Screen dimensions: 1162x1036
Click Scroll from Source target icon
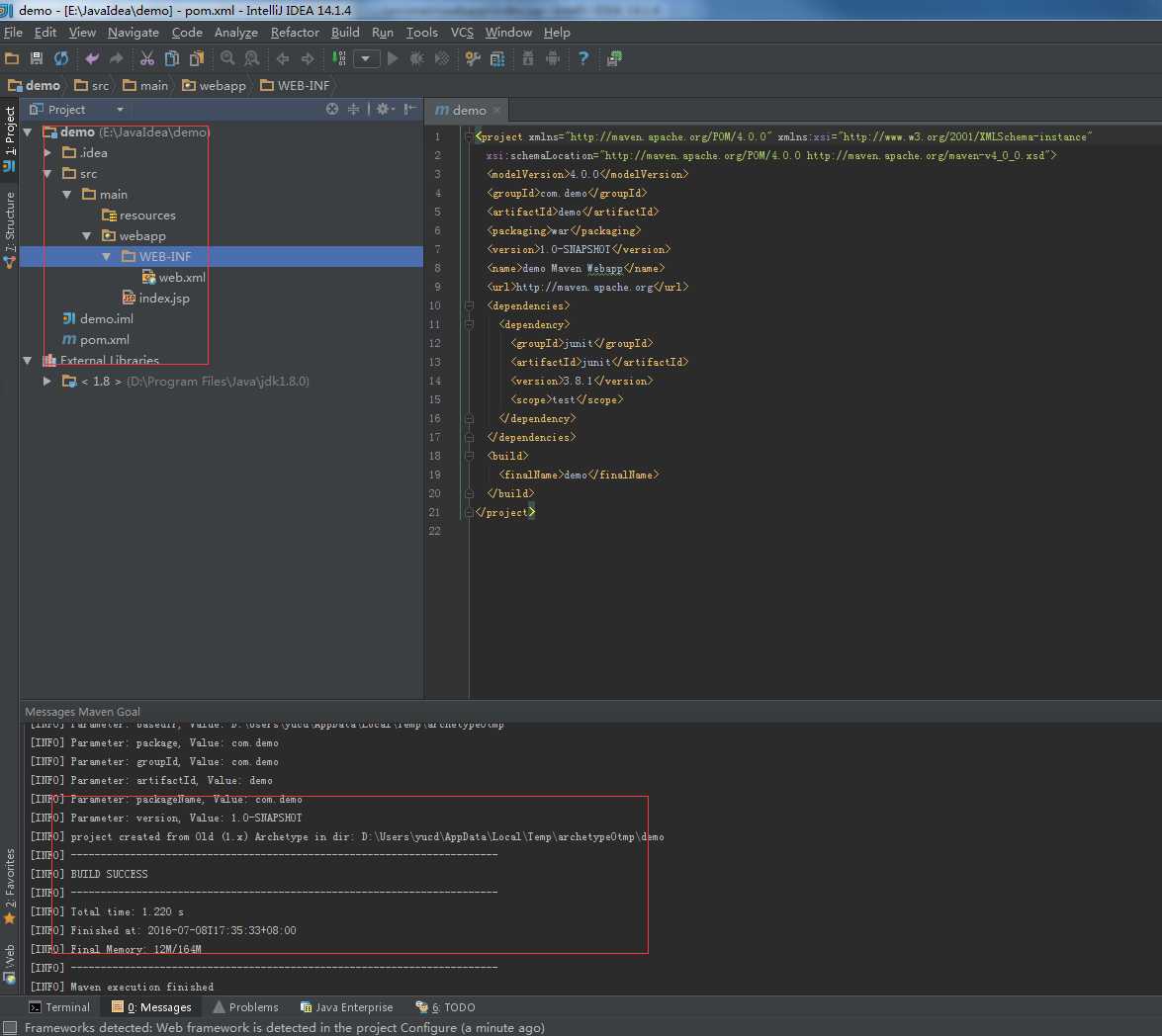(332, 109)
